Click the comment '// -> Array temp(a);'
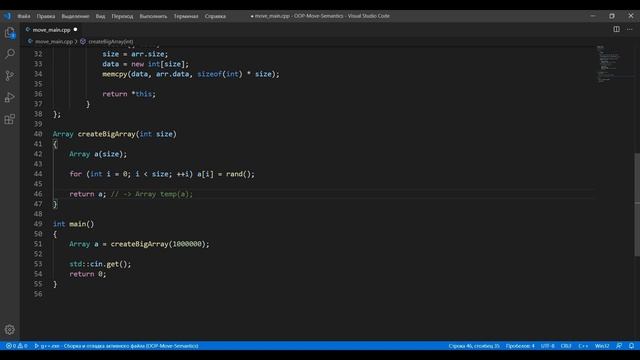 click(x=151, y=194)
